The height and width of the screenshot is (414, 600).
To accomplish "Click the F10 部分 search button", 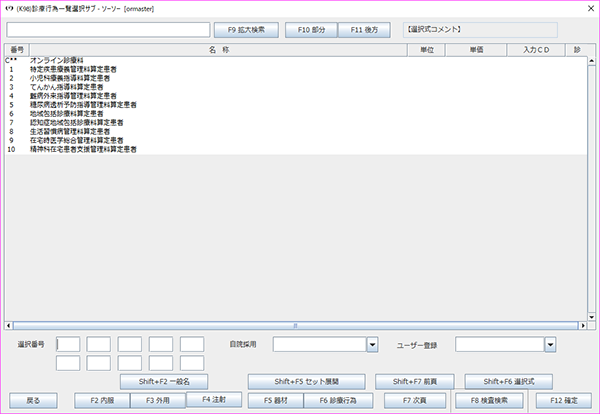I will point(310,30).
